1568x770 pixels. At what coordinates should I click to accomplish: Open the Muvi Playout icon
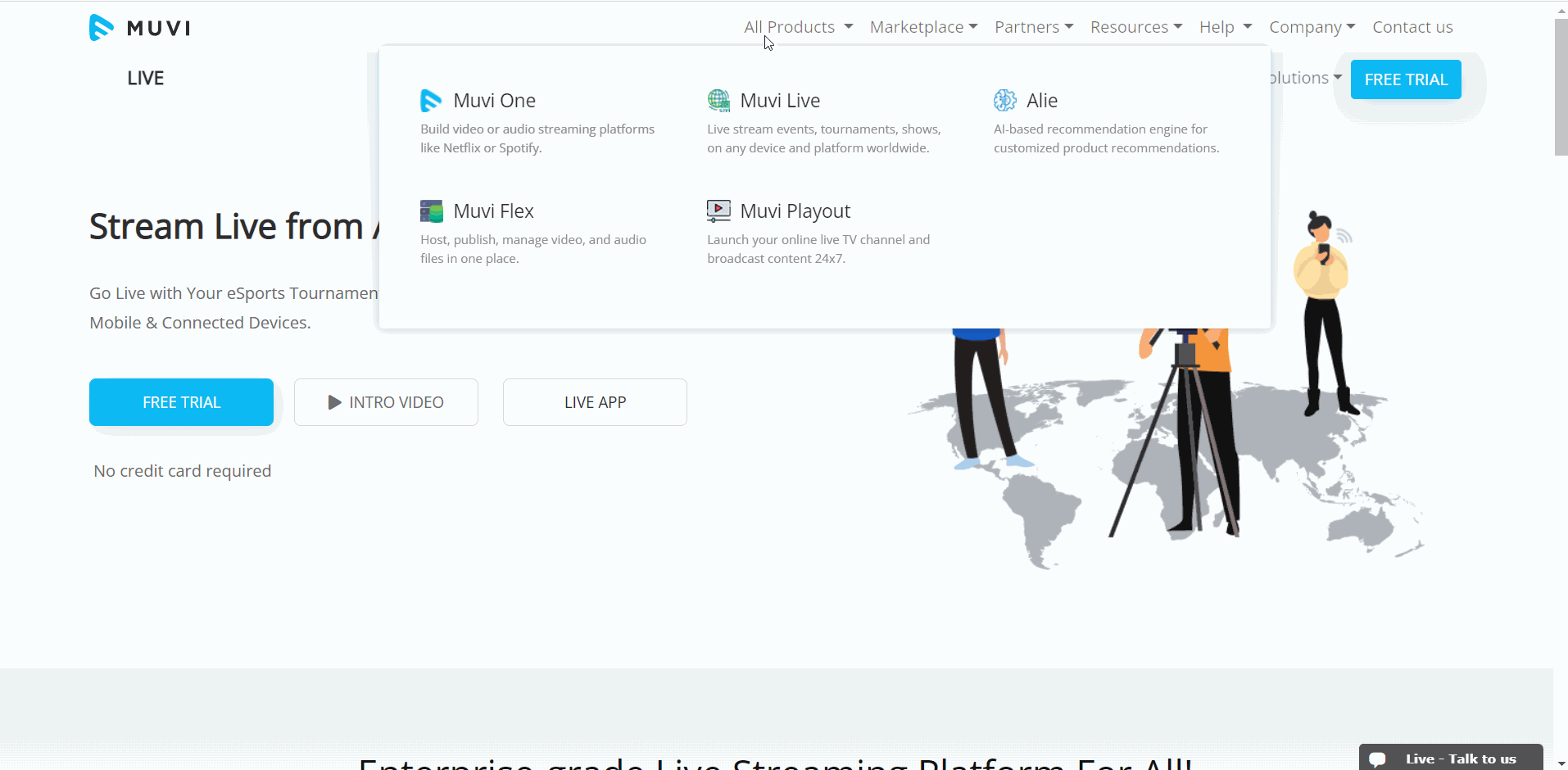pos(718,211)
